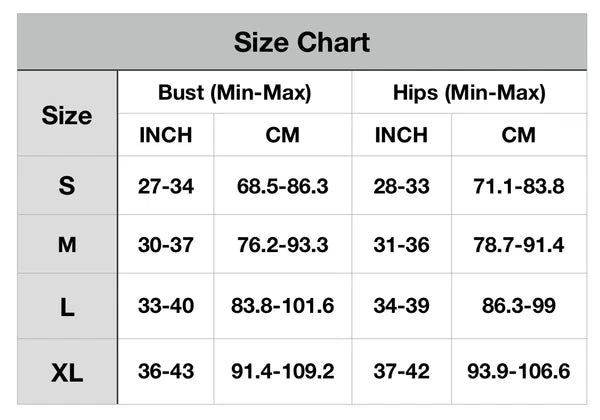This screenshot has height=420, width=600.
Task: Select the Size column header cell
Action: point(67,115)
